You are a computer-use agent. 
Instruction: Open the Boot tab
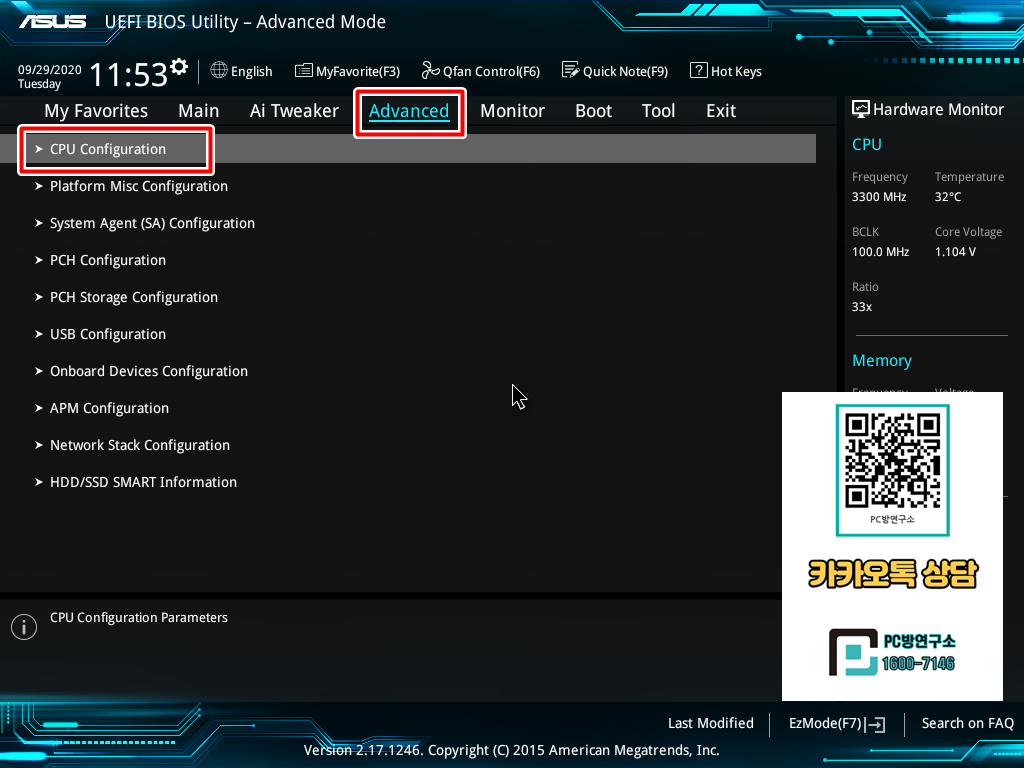click(x=594, y=111)
